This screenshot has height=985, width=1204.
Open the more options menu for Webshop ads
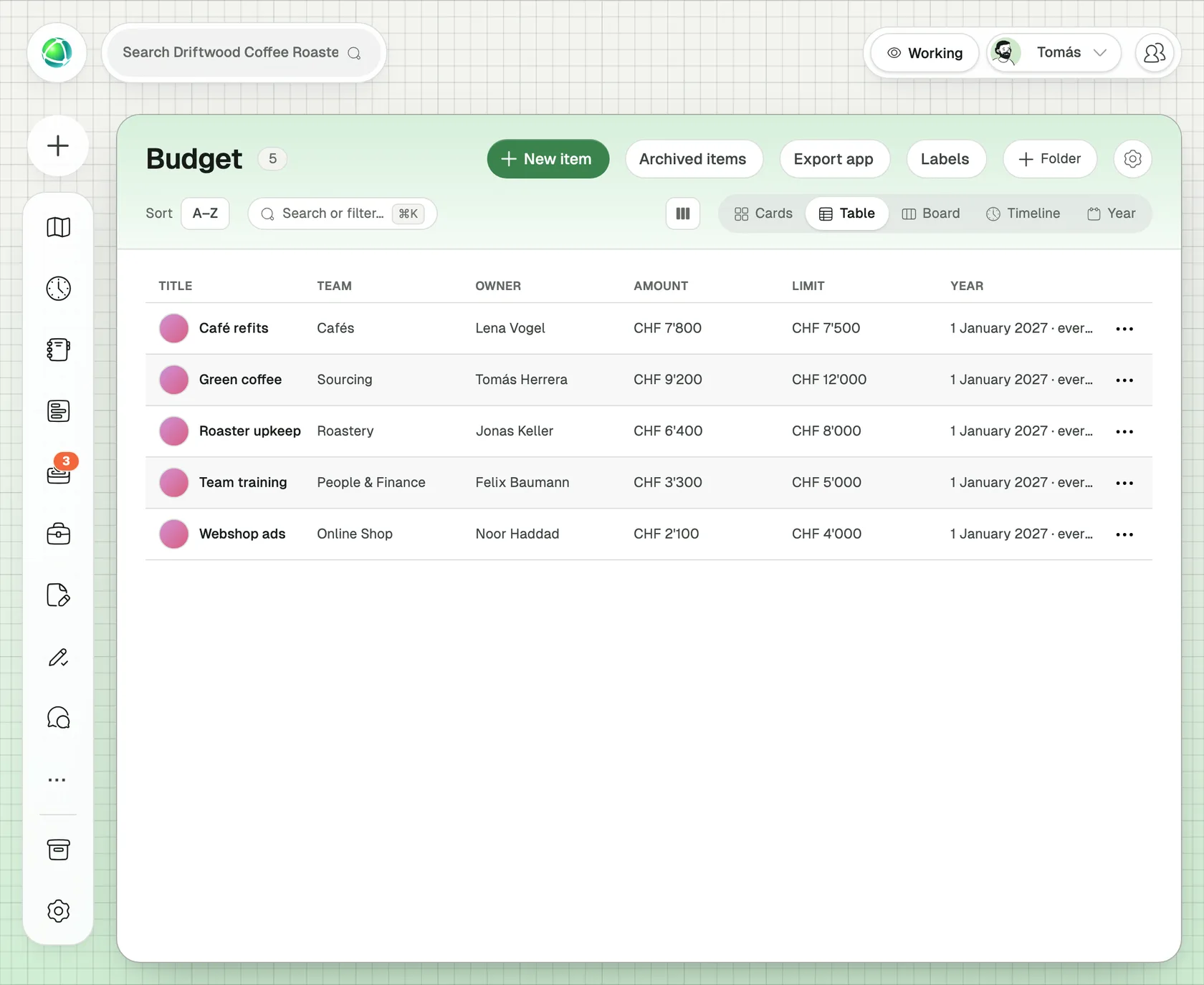click(1124, 534)
